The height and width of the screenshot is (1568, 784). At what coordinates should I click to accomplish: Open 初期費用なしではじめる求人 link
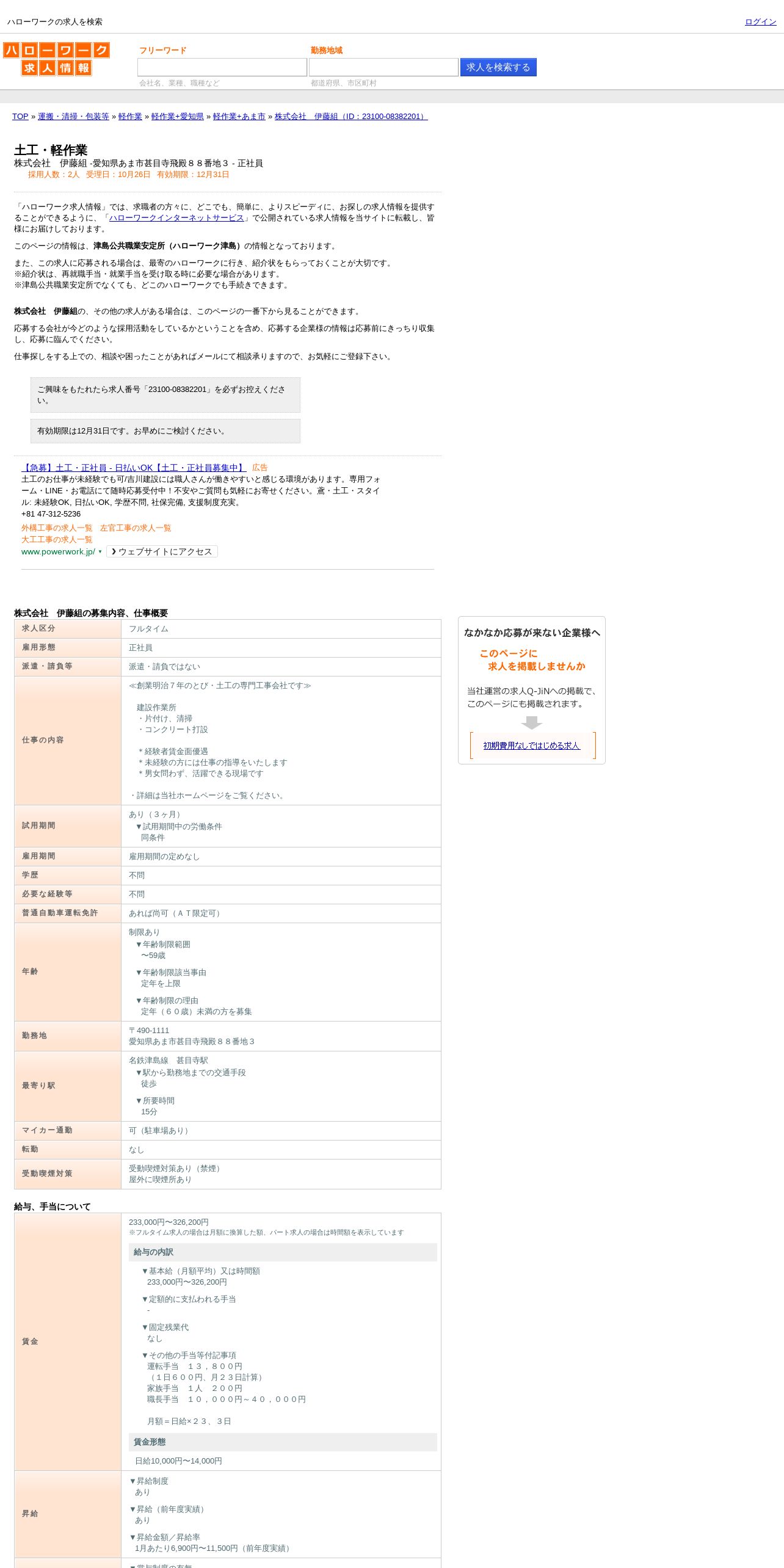click(x=531, y=746)
